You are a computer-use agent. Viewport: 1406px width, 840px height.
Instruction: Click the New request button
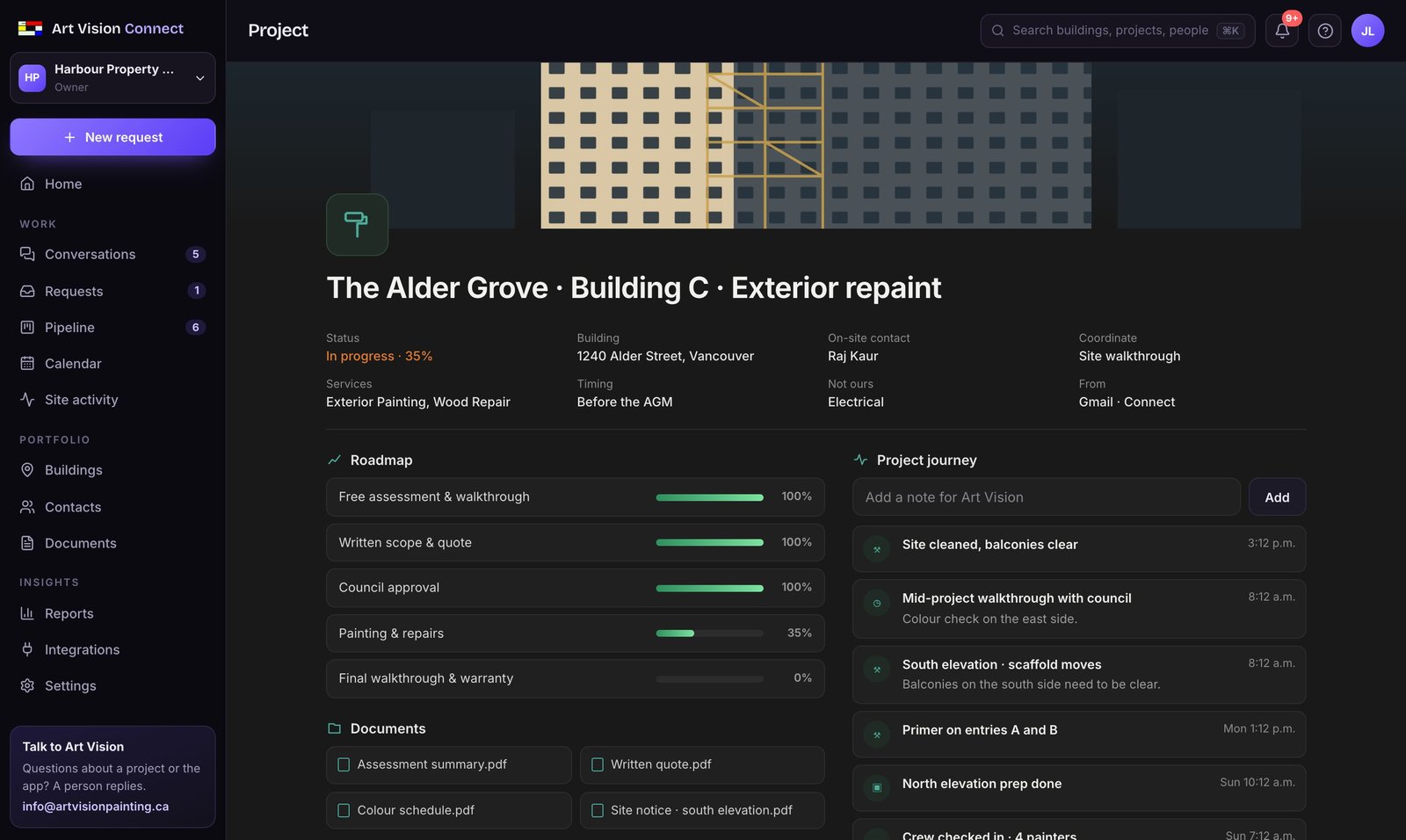pyautogui.click(x=112, y=137)
